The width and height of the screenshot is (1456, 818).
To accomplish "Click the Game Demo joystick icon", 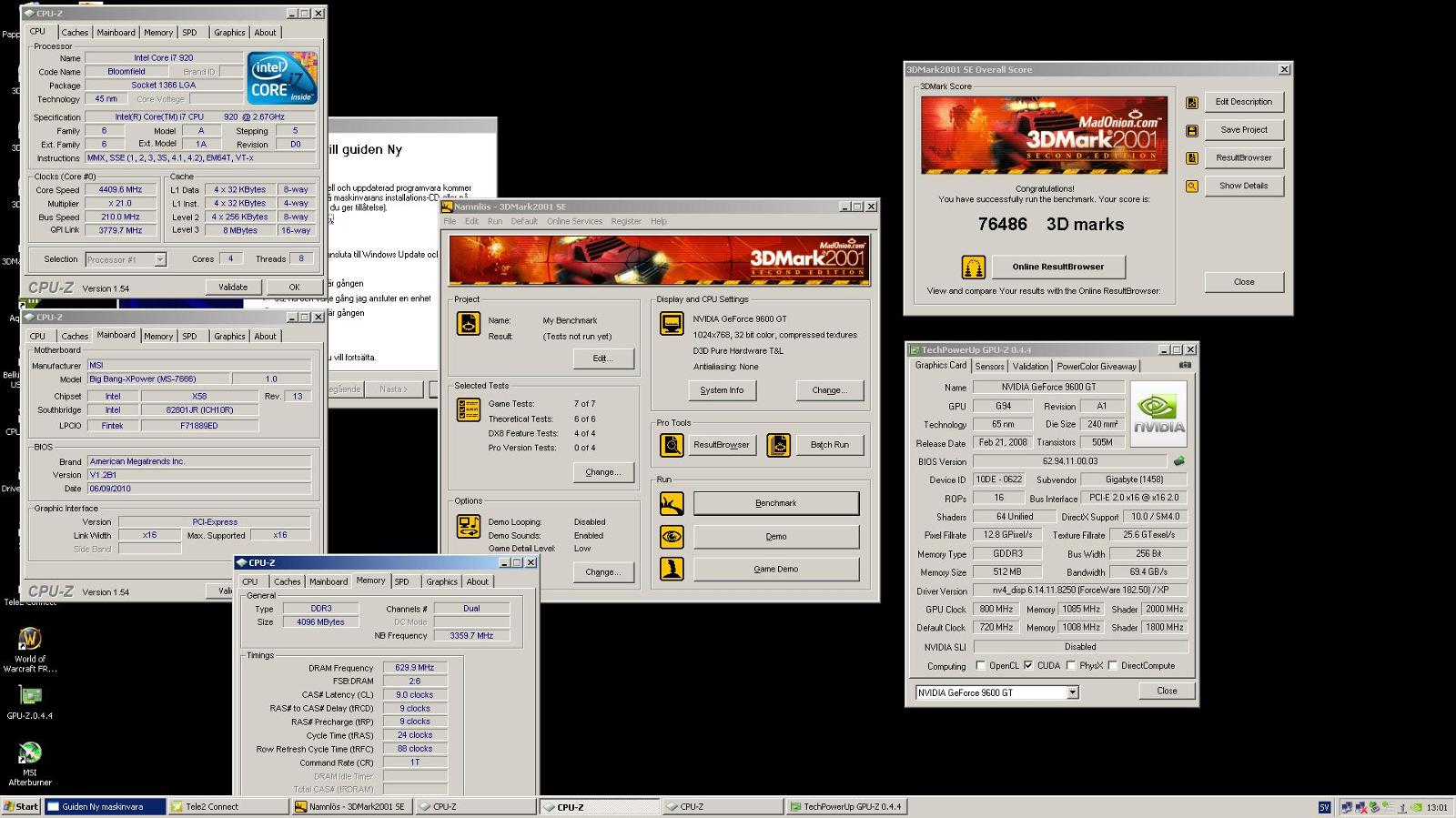I will coord(672,569).
